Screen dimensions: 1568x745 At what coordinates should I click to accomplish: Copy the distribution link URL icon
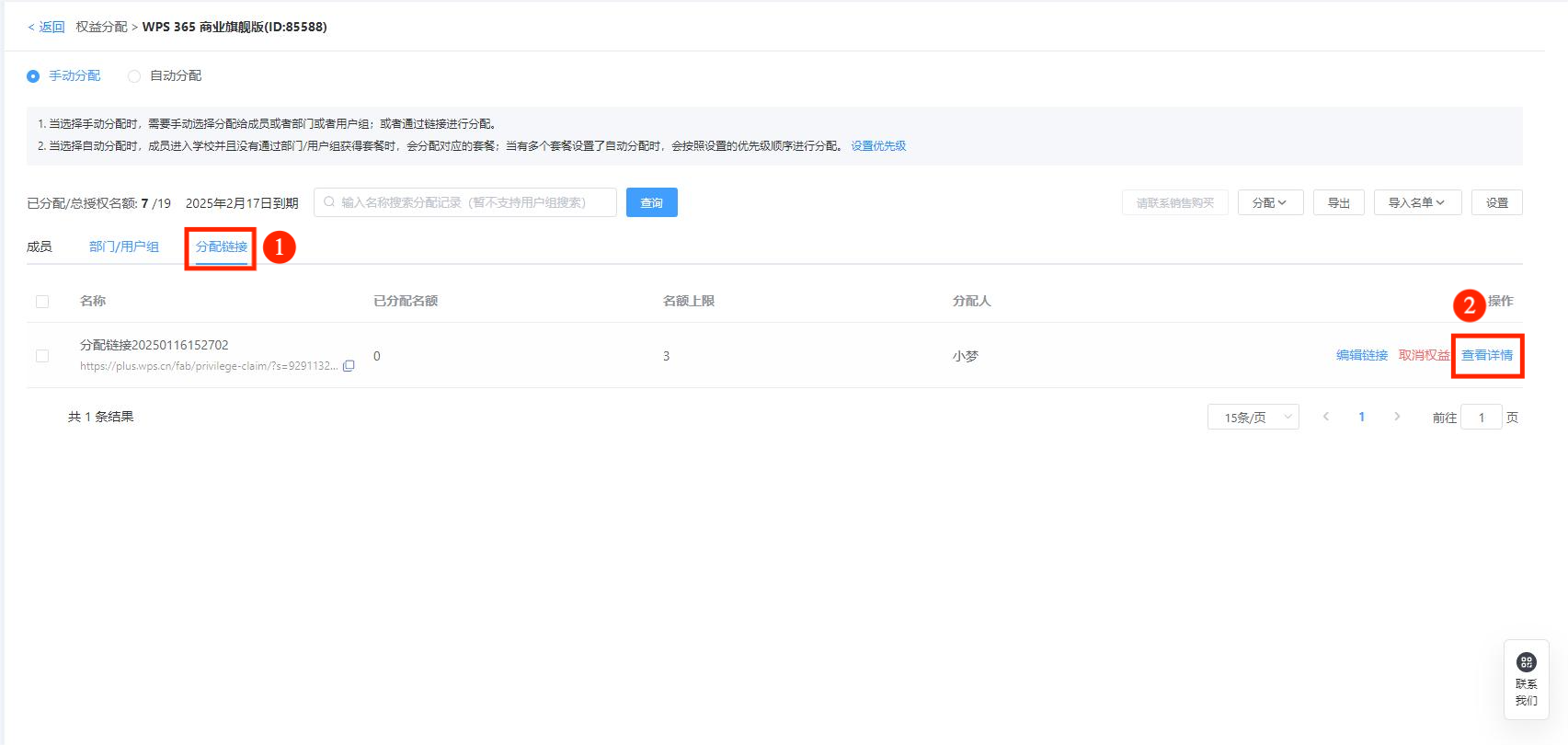click(349, 366)
